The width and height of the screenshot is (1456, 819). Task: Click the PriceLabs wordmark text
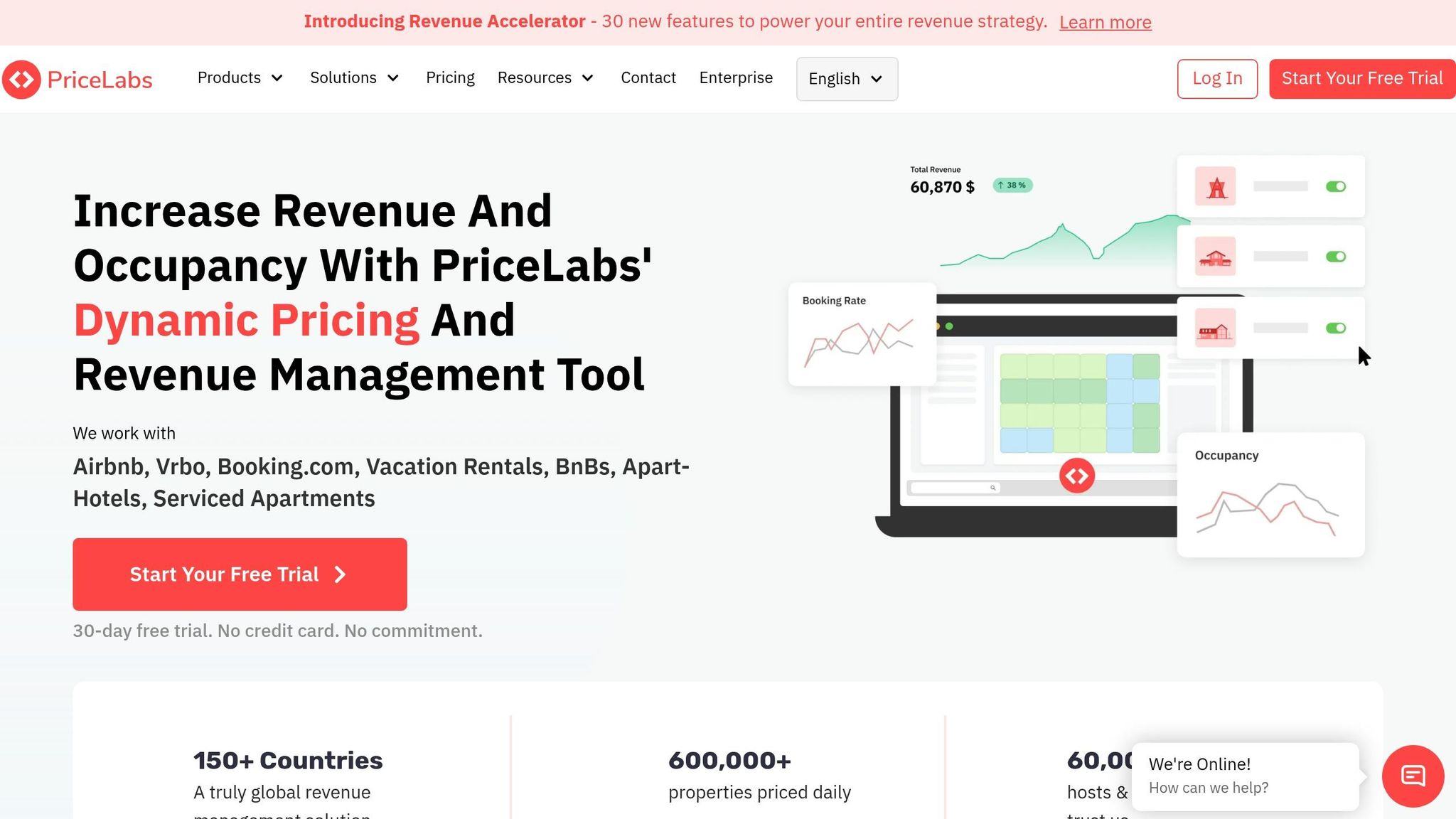click(100, 80)
